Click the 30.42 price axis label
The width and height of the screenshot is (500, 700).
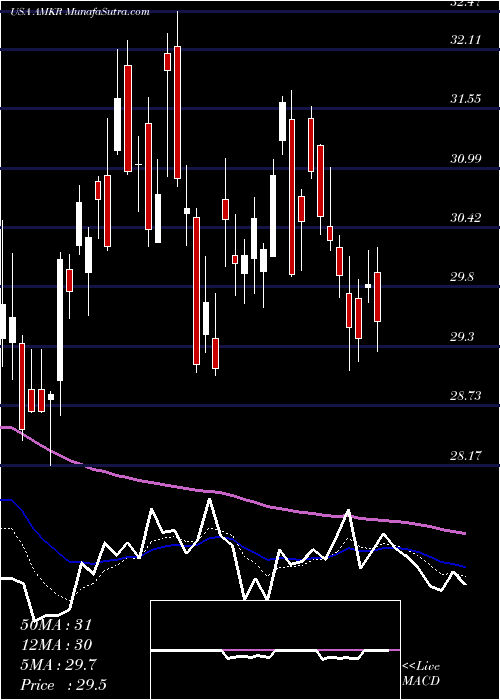point(465,218)
